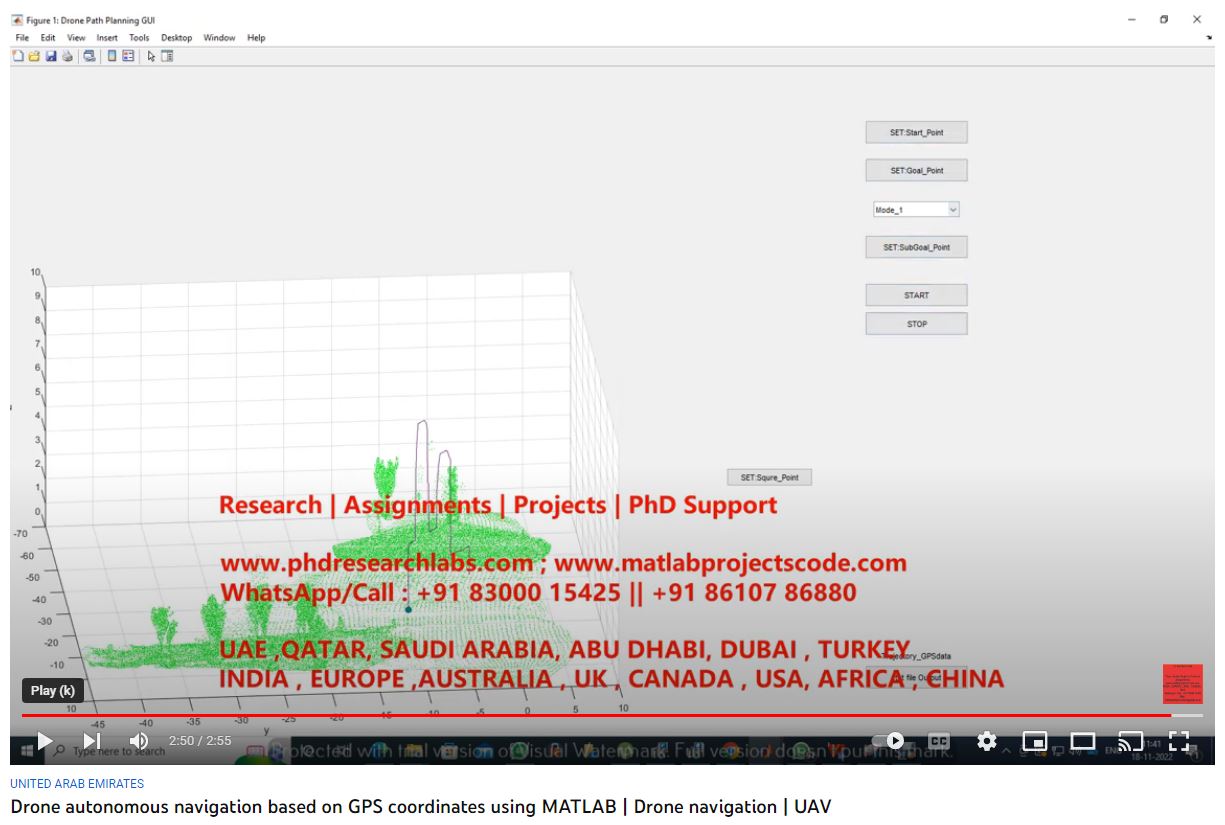Click the SET:SubGoal_Point button

tap(916, 247)
